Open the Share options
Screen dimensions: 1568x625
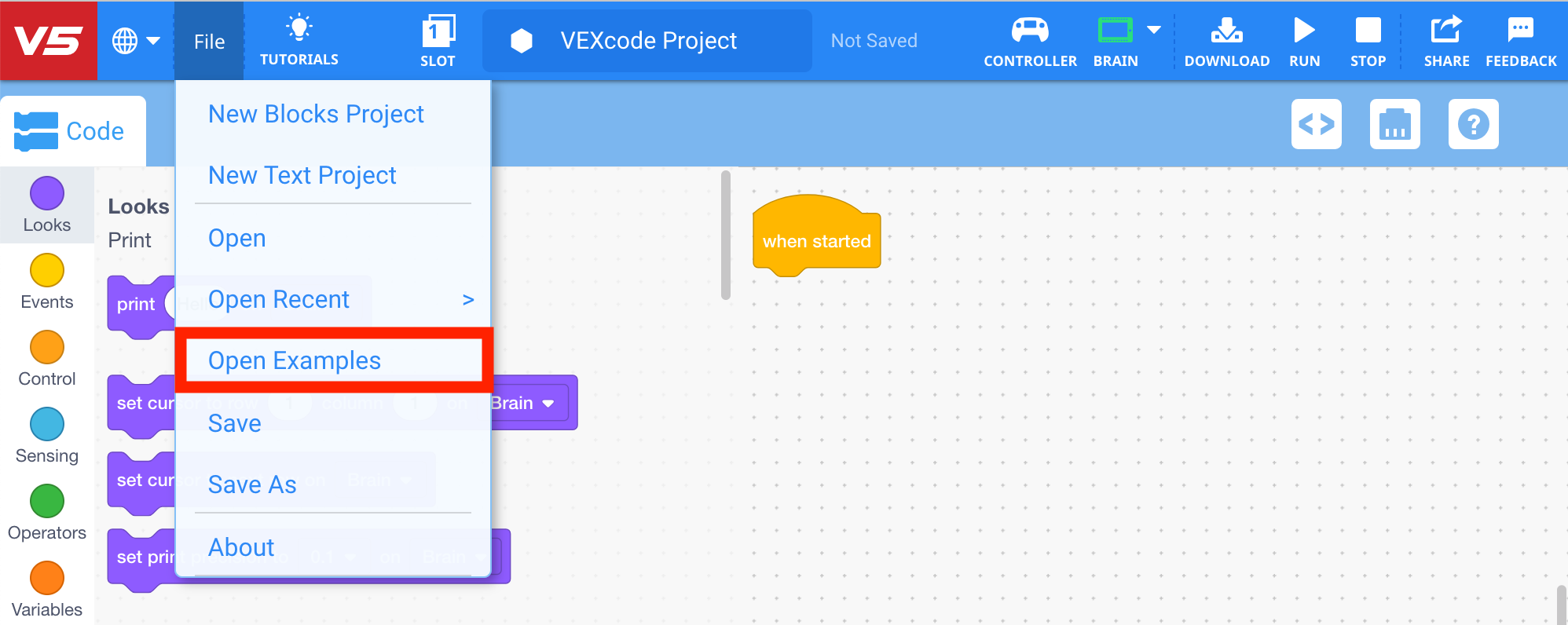tap(1446, 39)
